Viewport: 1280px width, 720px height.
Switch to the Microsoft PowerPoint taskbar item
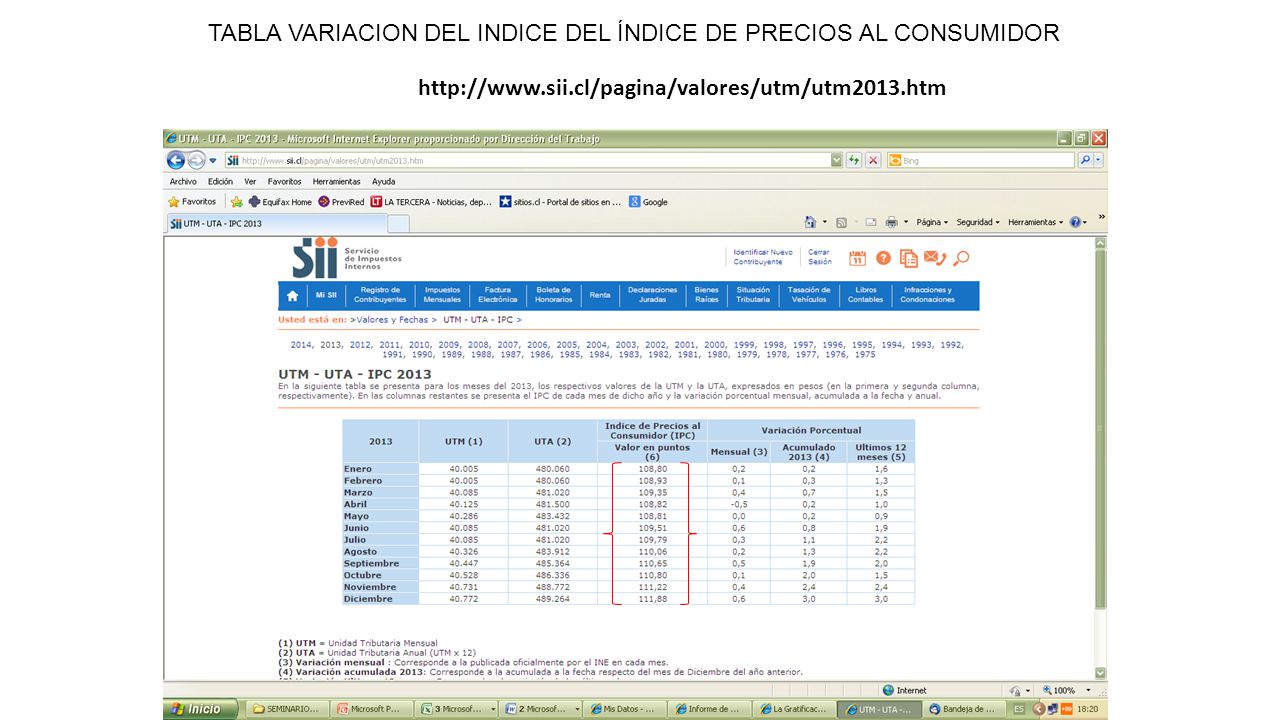(372, 709)
